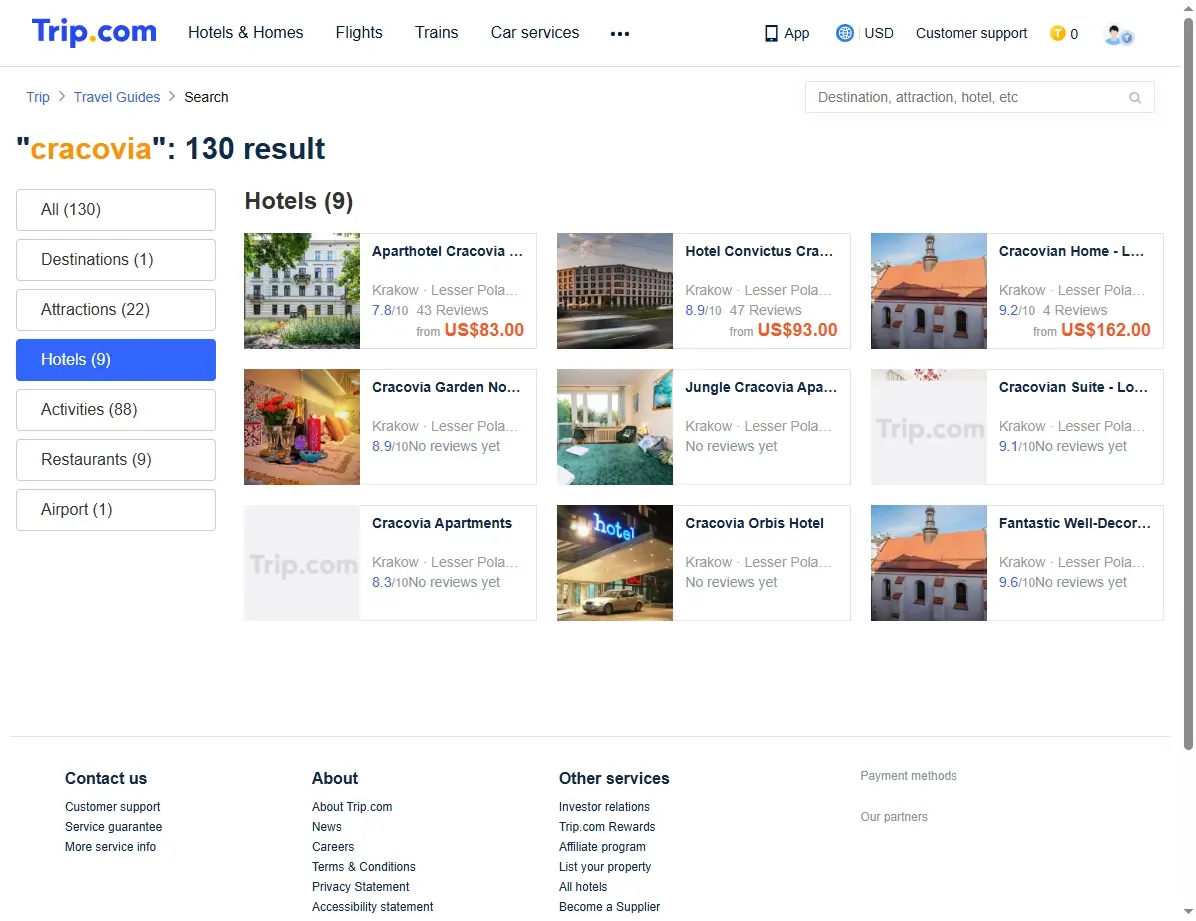Open All hotels footer link
The width and height of the screenshot is (1196, 921).
[x=583, y=887]
